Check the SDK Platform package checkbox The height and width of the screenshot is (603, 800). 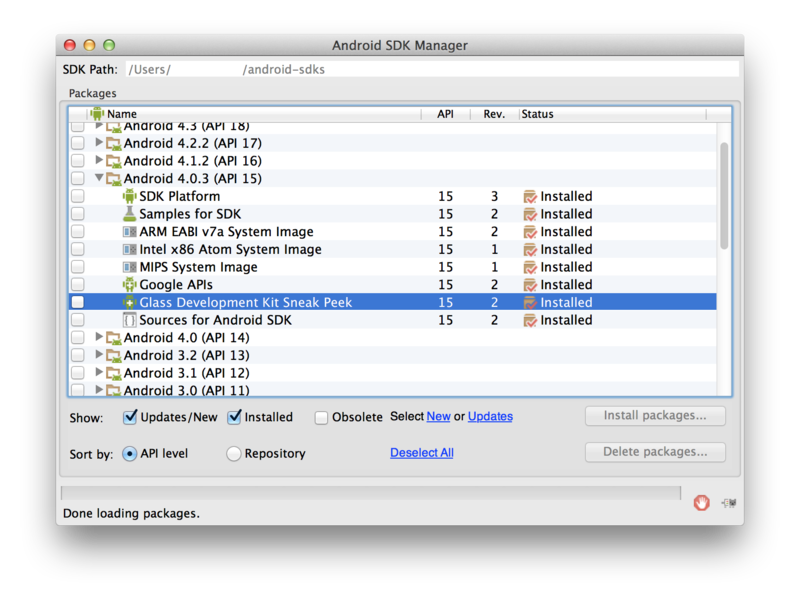click(78, 196)
